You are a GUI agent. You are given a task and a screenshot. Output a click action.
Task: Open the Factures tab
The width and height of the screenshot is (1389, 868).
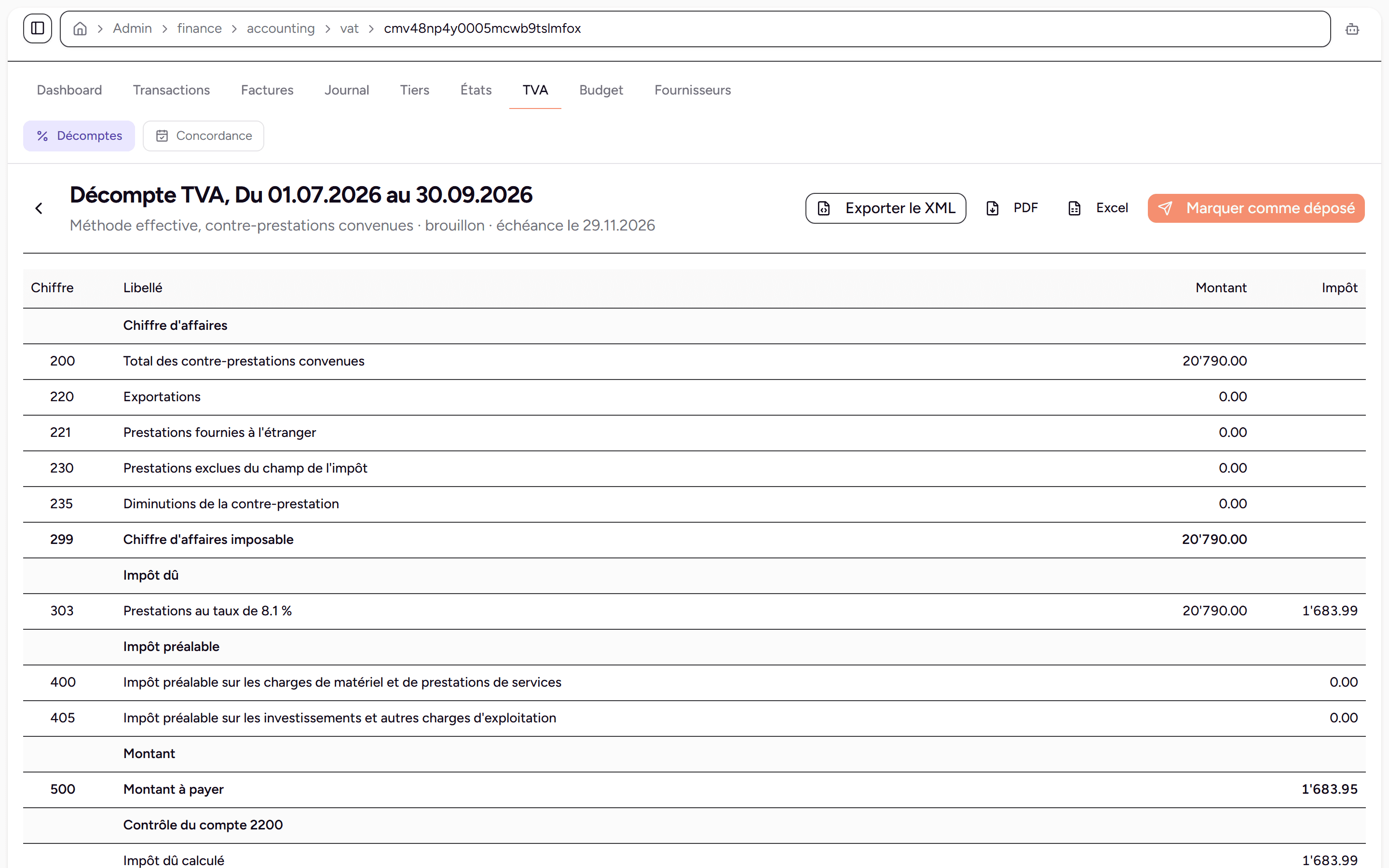pyautogui.click(x=267, y=90)
